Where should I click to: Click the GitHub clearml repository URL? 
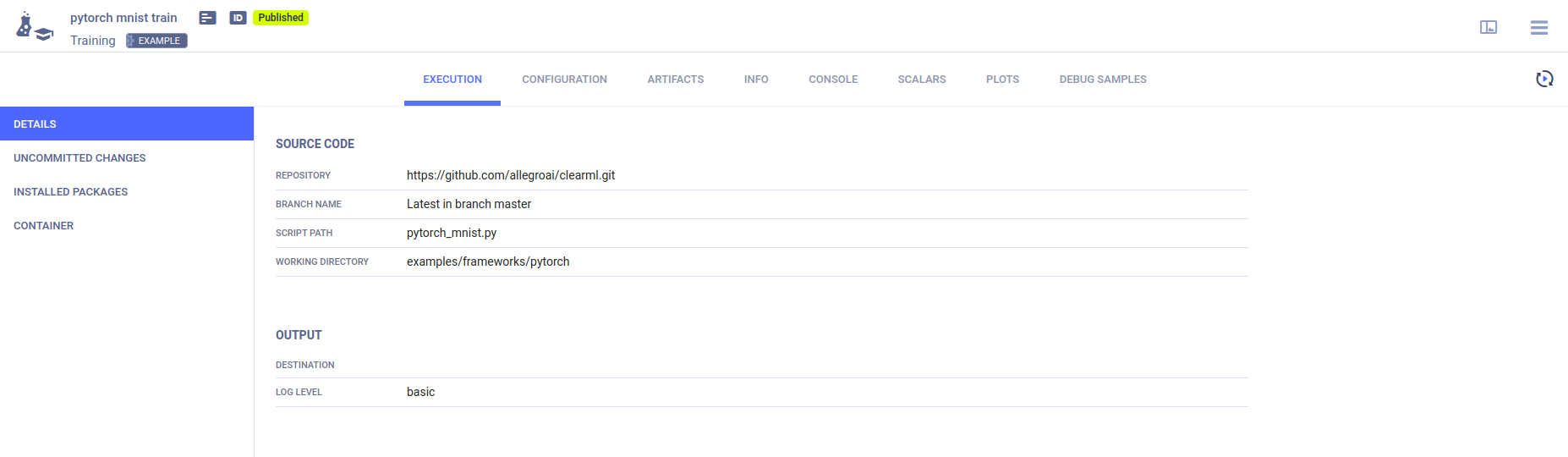510,175
